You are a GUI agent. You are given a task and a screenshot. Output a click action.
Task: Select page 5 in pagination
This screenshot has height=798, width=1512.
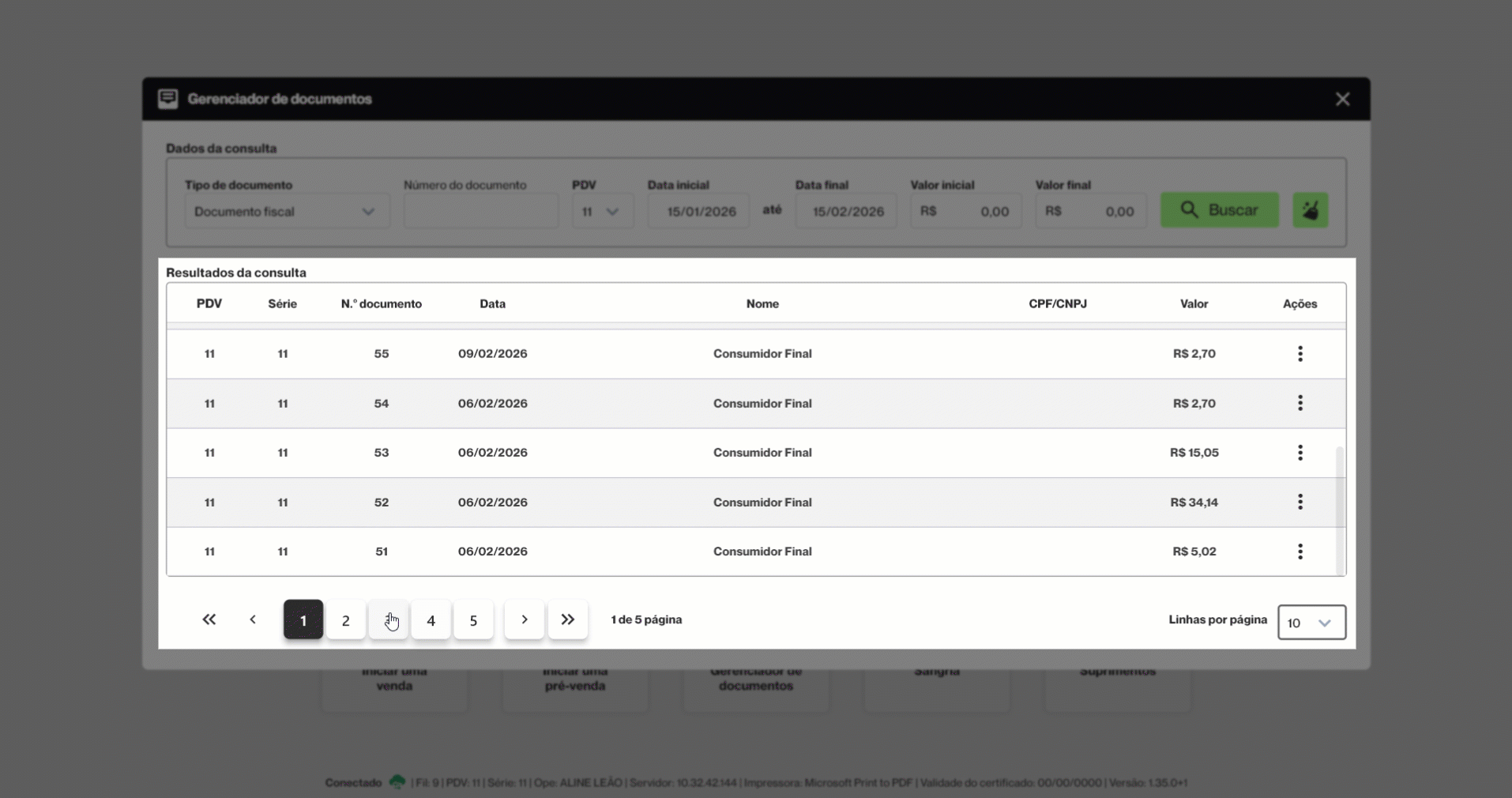tap(474, 620)
